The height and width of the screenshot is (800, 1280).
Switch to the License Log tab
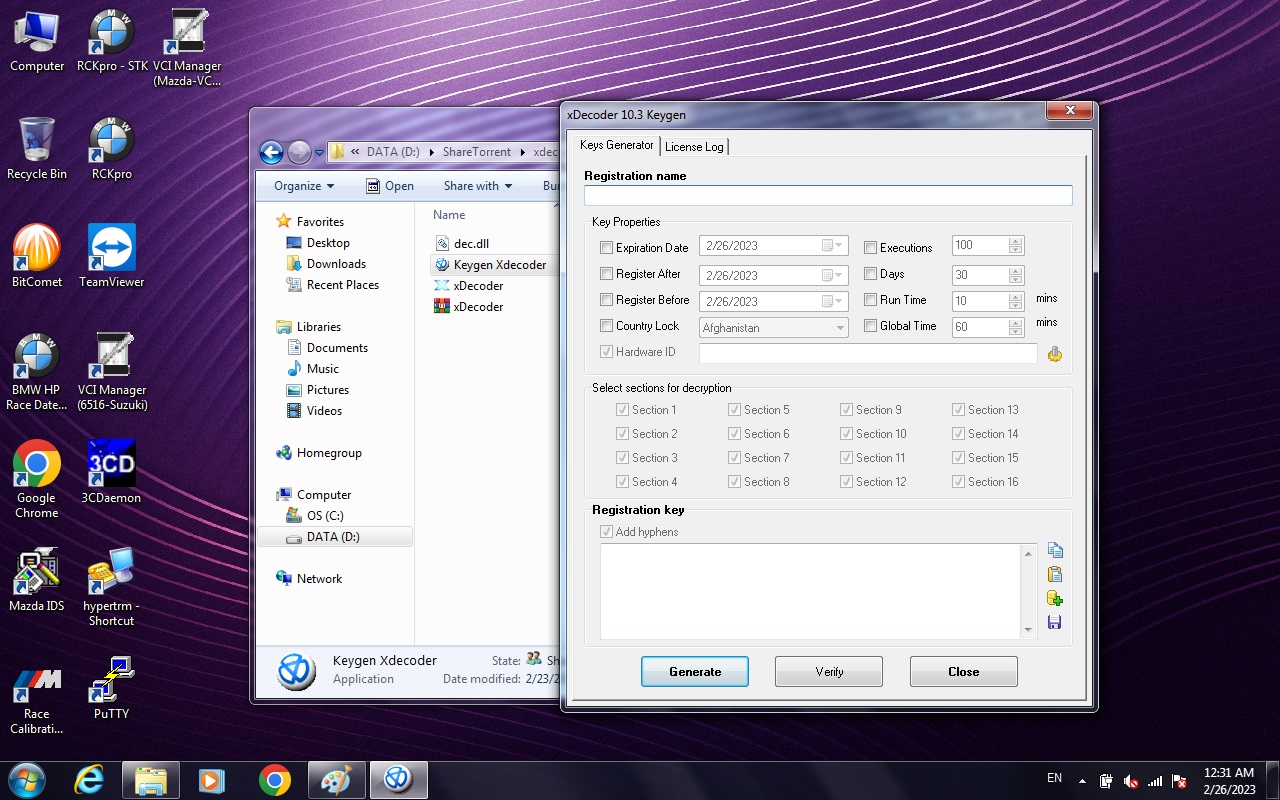tap(694, 147)
